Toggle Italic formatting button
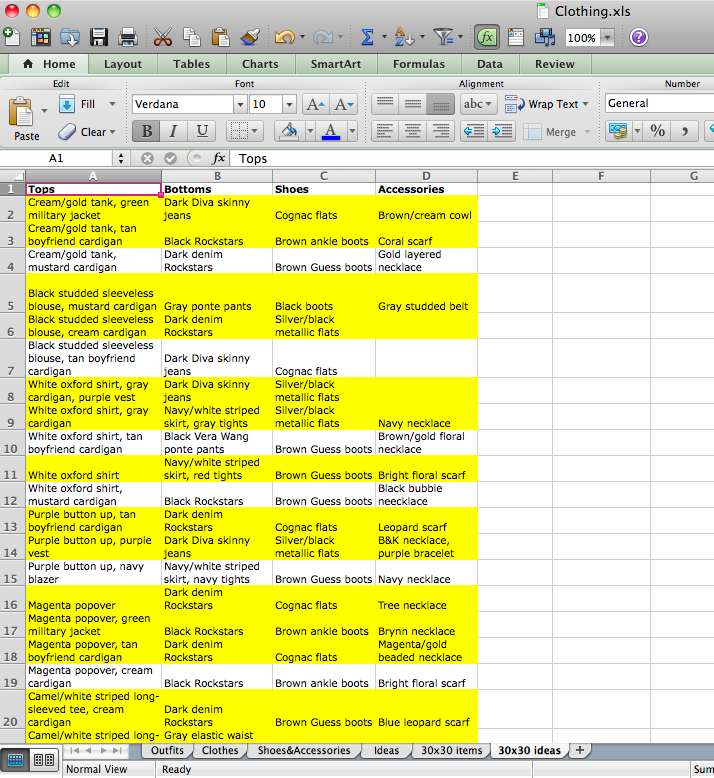 click(x=174, y=131)
